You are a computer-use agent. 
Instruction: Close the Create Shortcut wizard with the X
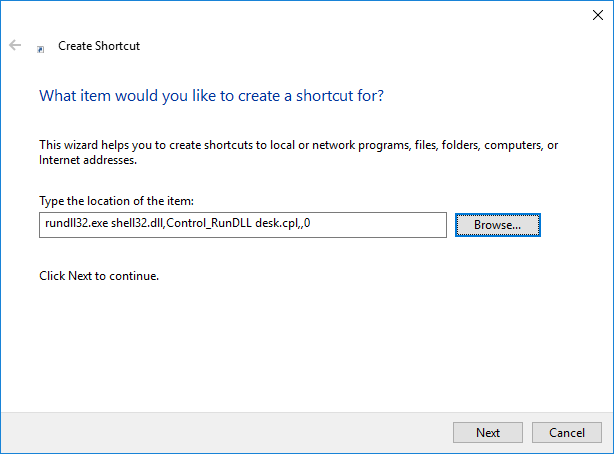coord(598,15)
